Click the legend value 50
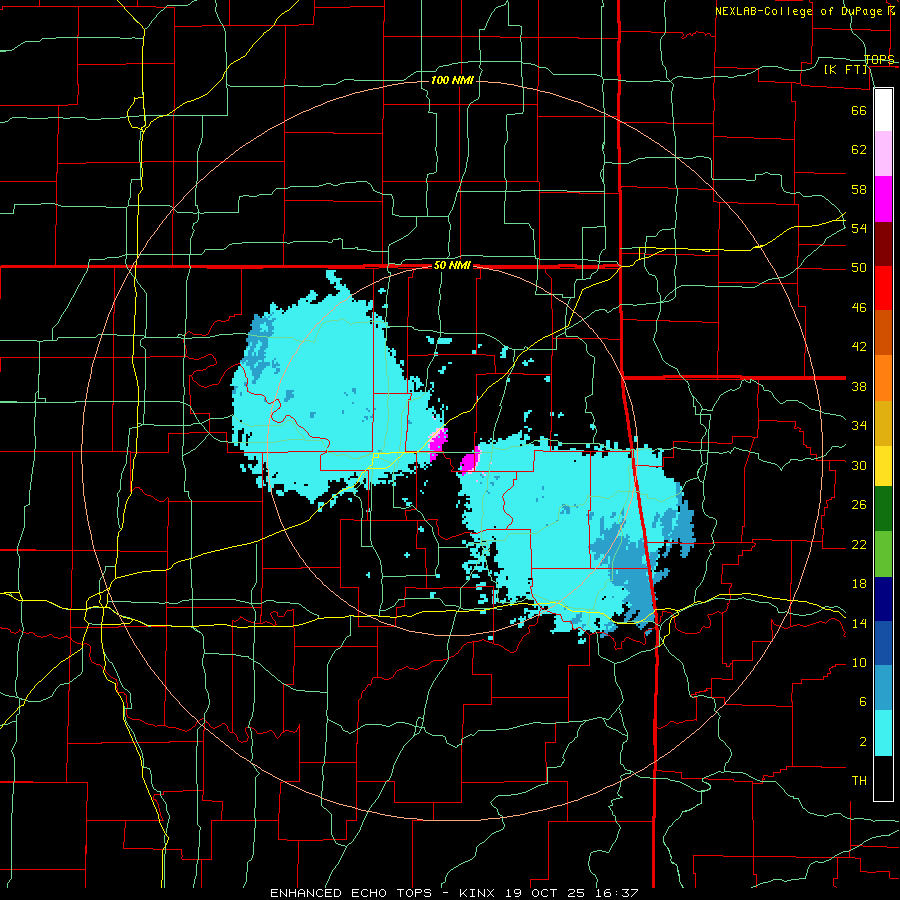The image size is (900, 900). [859, 268]
